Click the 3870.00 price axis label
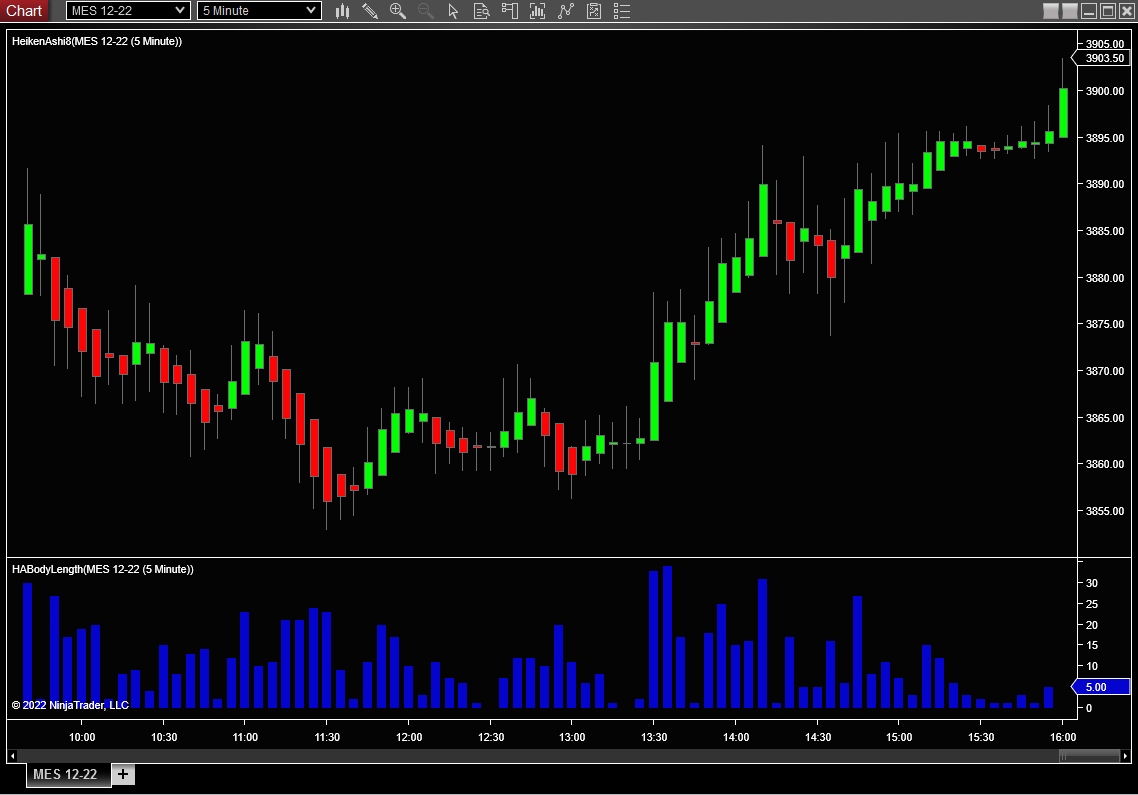The height and width of the screenshot is (795, 1138). (1105, 371)
